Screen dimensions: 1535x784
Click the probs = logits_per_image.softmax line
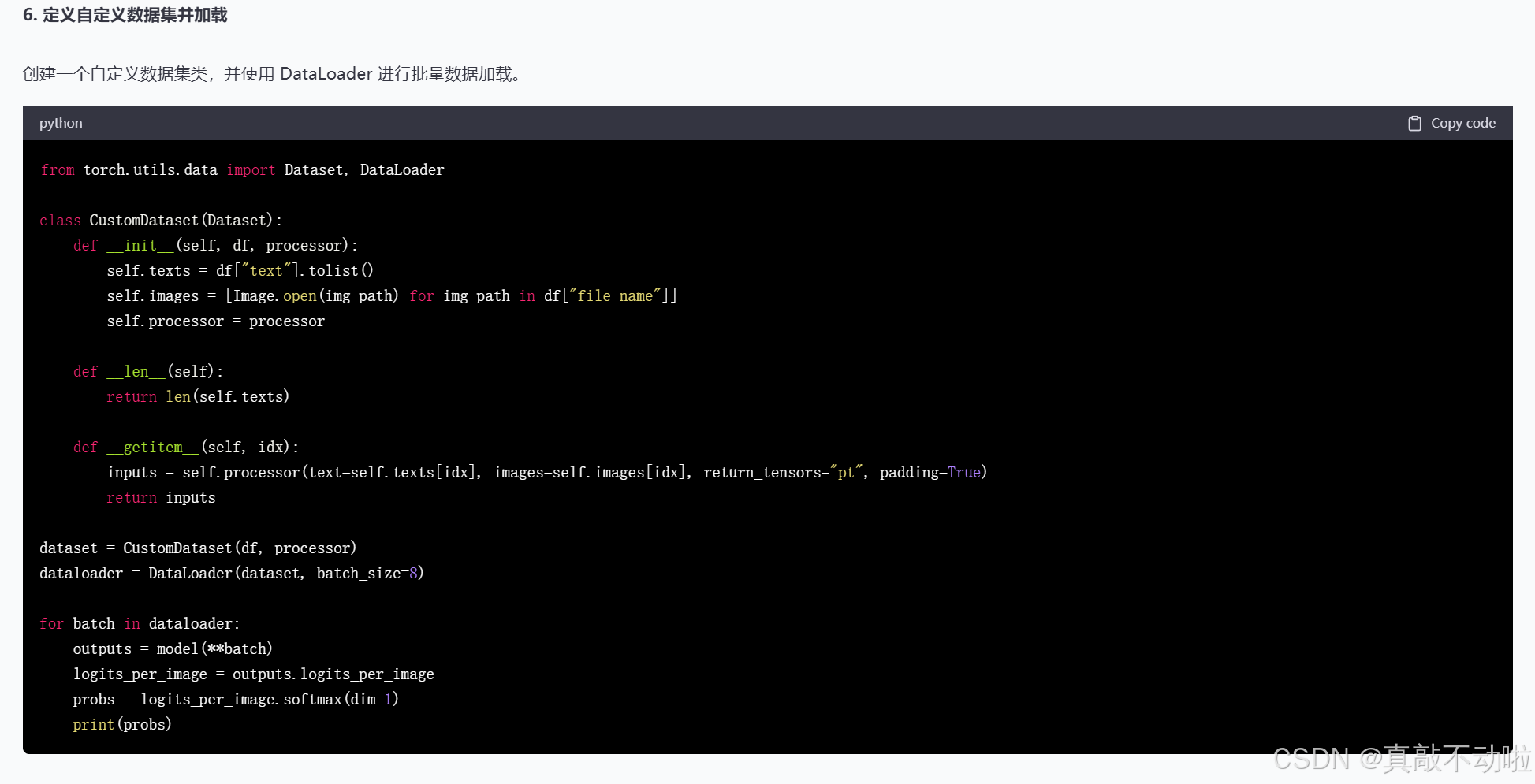pos(236,700)
